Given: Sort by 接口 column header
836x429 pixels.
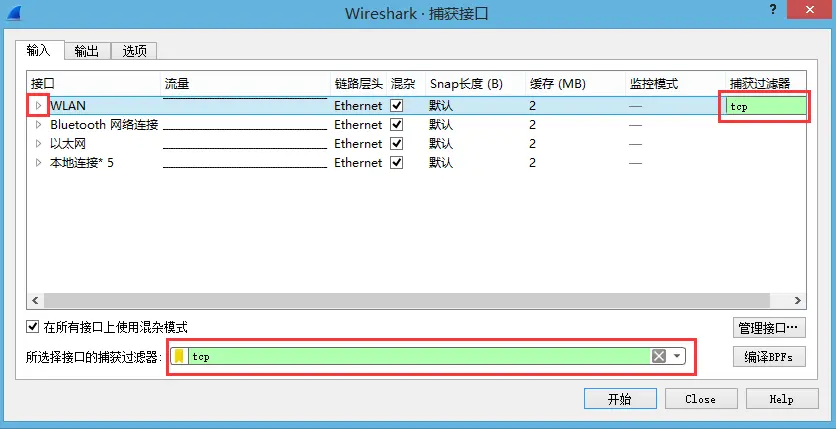Looking at the screenshot, I should (x=93, y=84).
